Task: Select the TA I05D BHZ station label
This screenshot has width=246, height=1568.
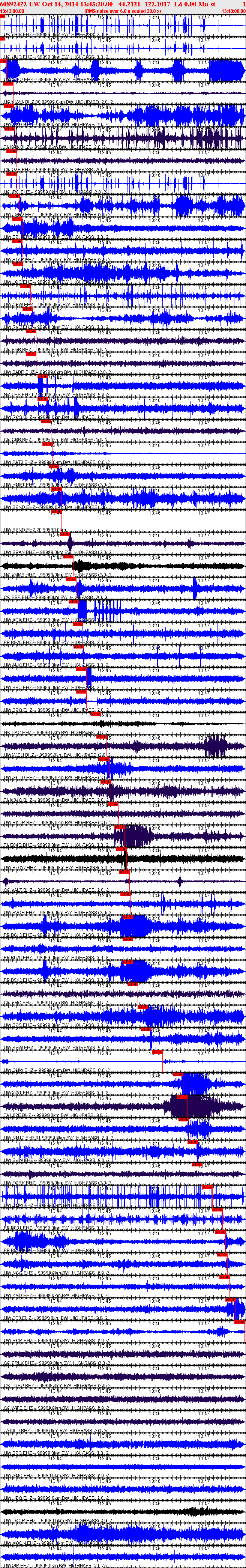Action: click(x=57, y=1431)
